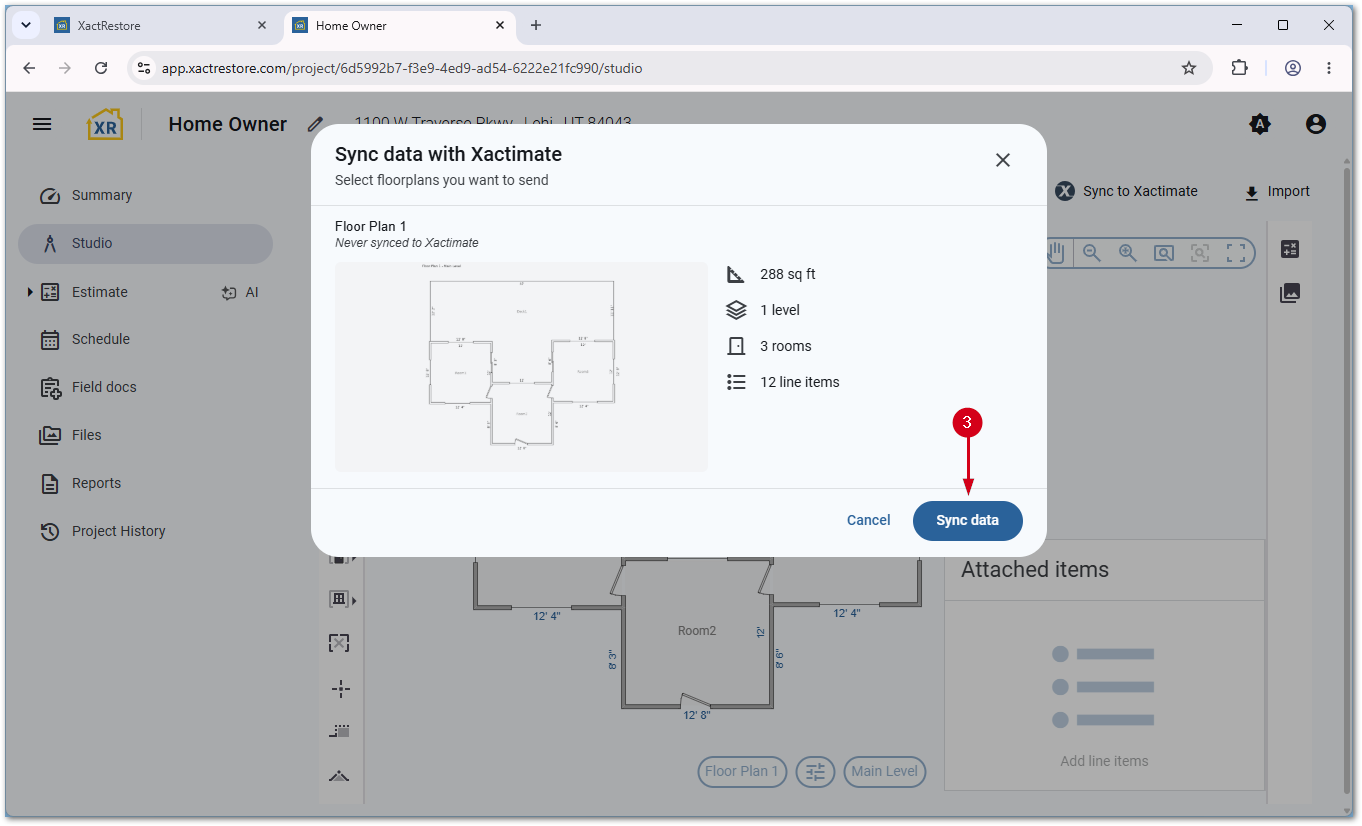Cancel the Xactimate sync dialog
The image size is (1362, 826).
coord(868,520)
